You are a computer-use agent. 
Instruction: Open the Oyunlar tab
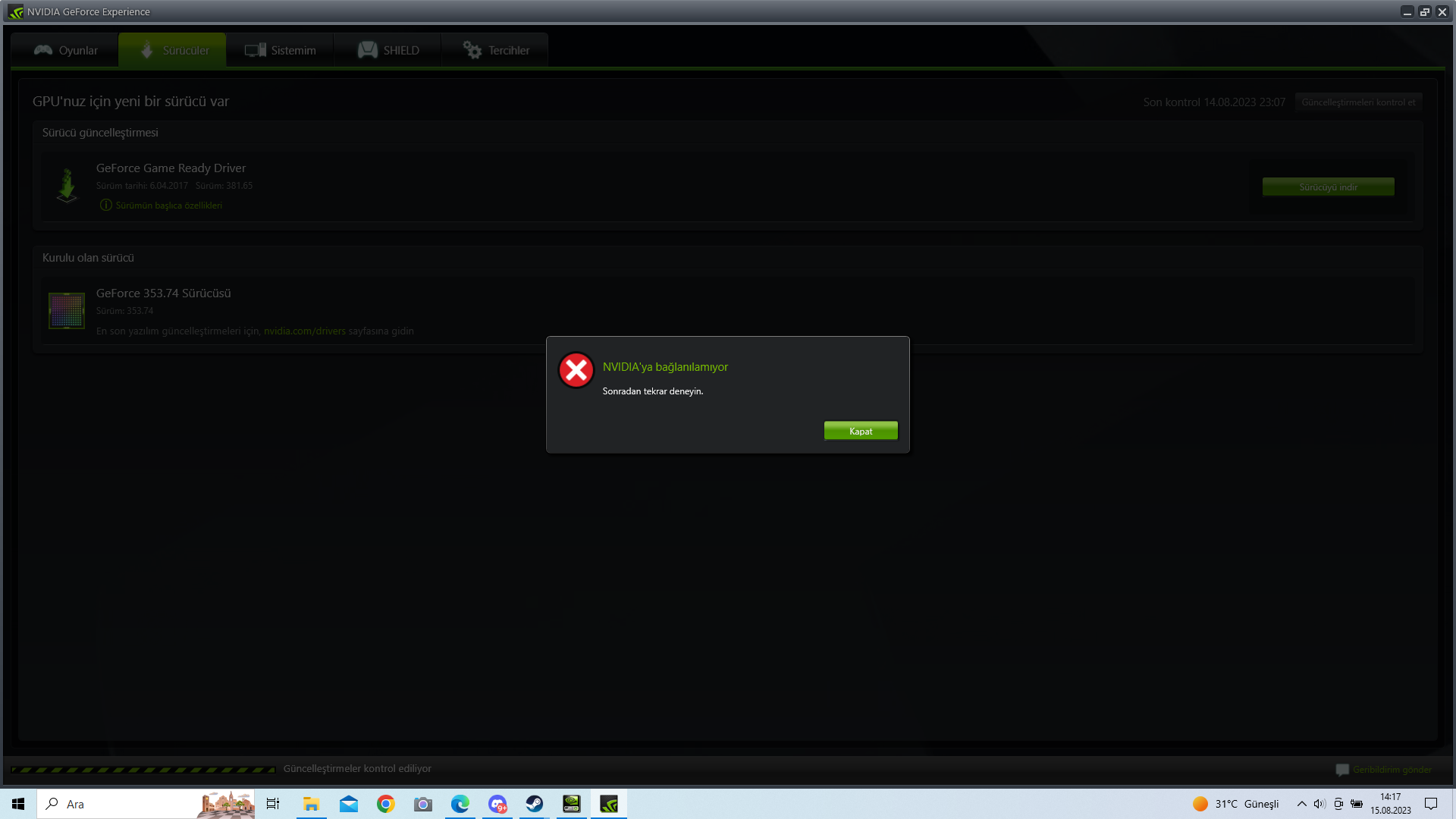[x=66, y=50]
